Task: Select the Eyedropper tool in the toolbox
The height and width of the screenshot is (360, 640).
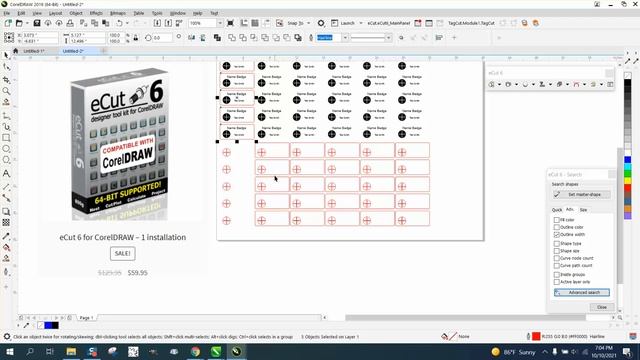Action: point(6,236)
